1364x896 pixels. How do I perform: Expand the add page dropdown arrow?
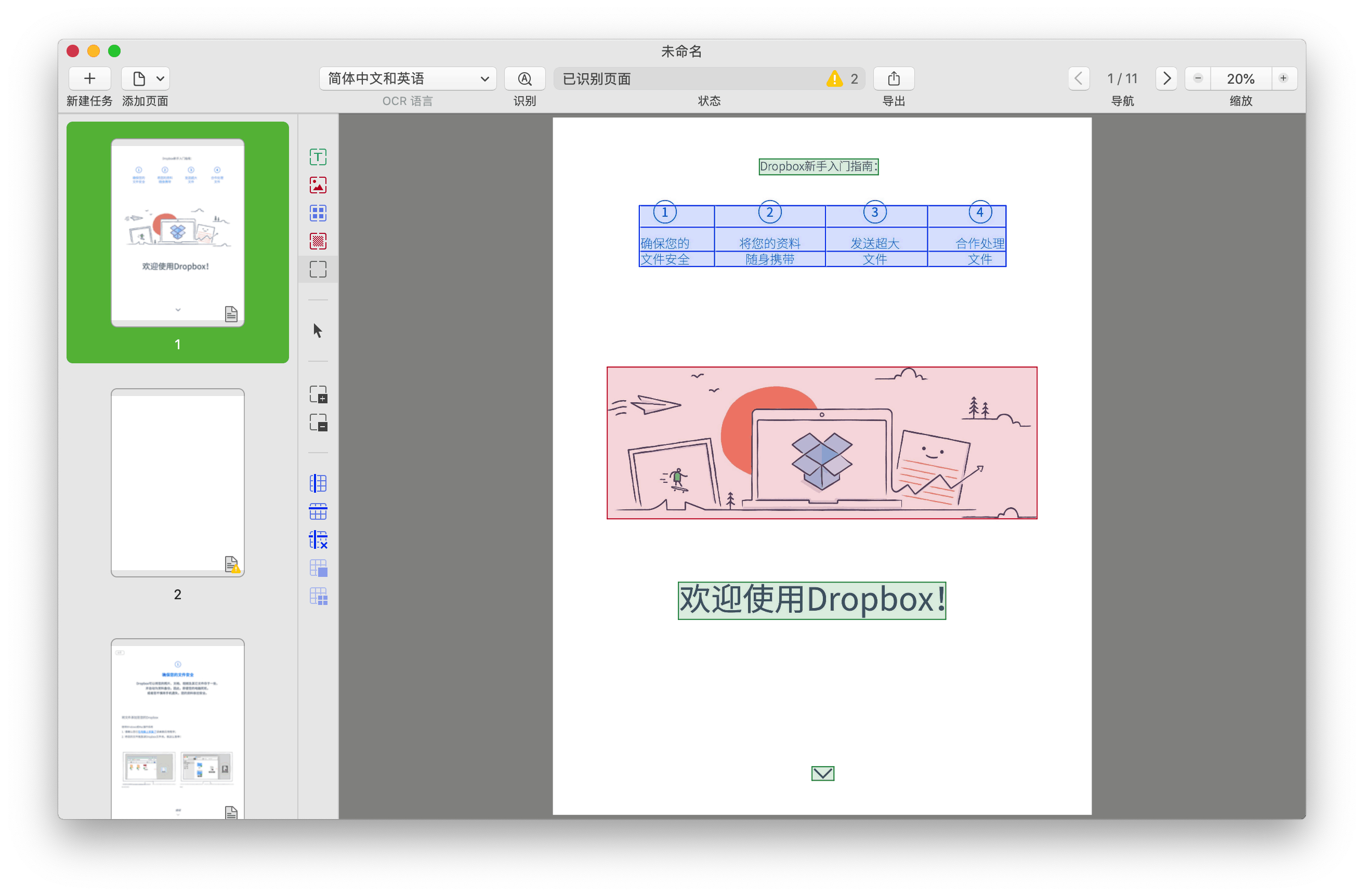[x=161, y=78]
